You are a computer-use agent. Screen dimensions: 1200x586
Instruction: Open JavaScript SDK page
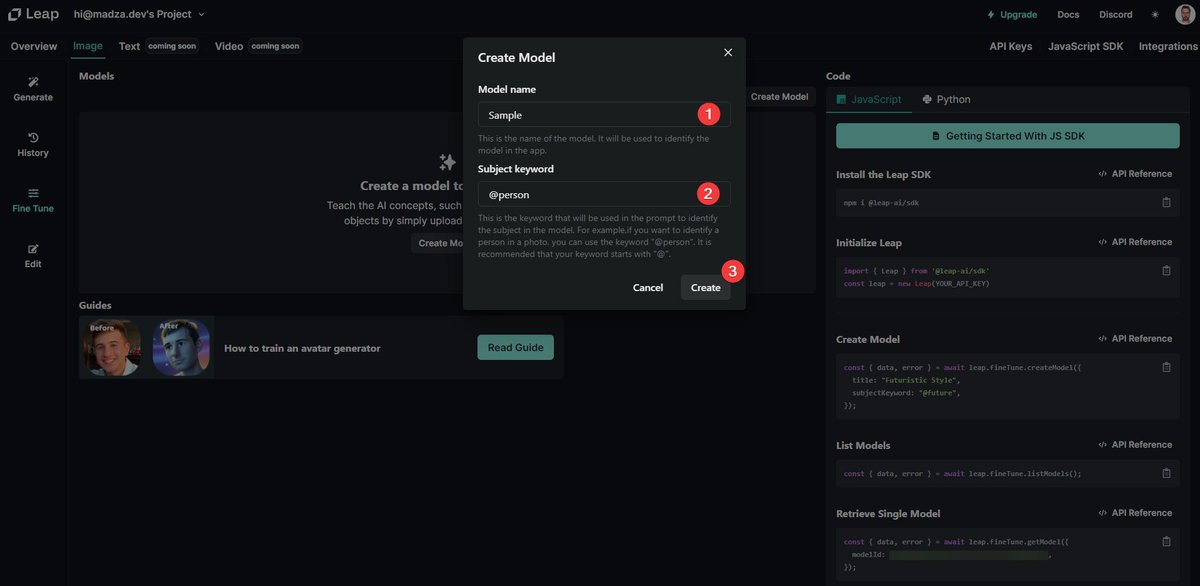1086,46
